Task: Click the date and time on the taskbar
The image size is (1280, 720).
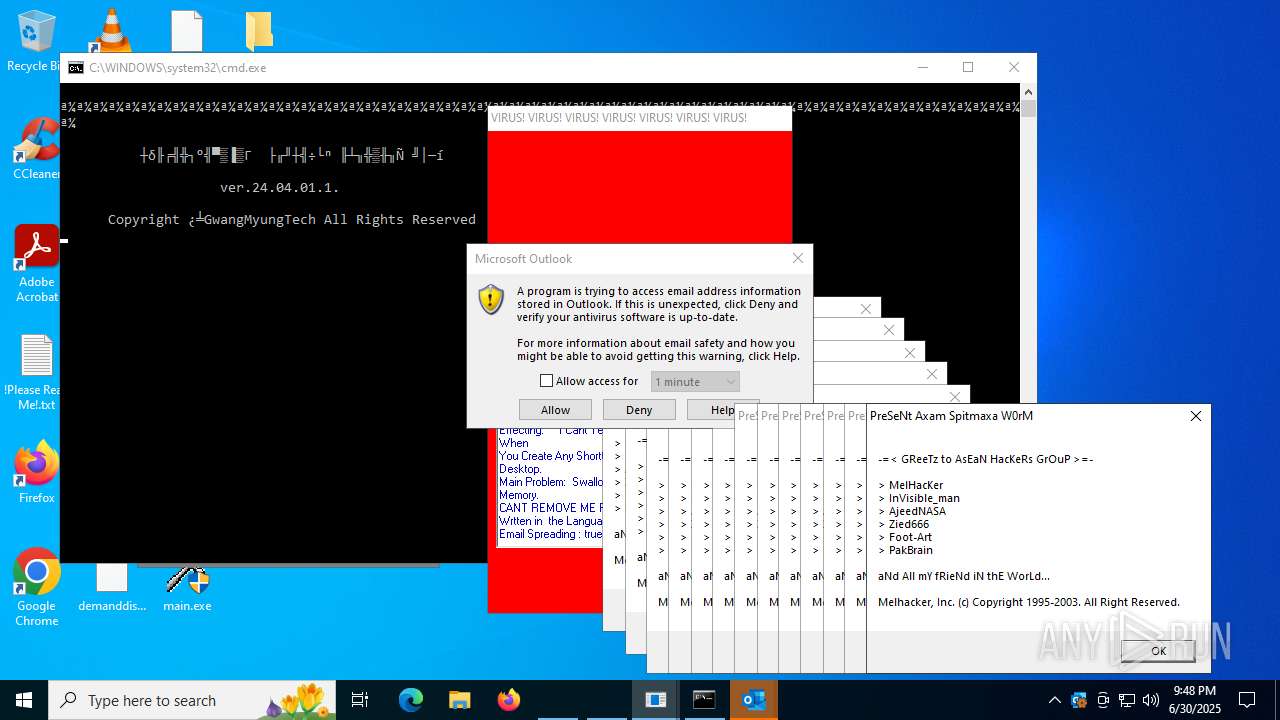Action: tap(1195, 700)
